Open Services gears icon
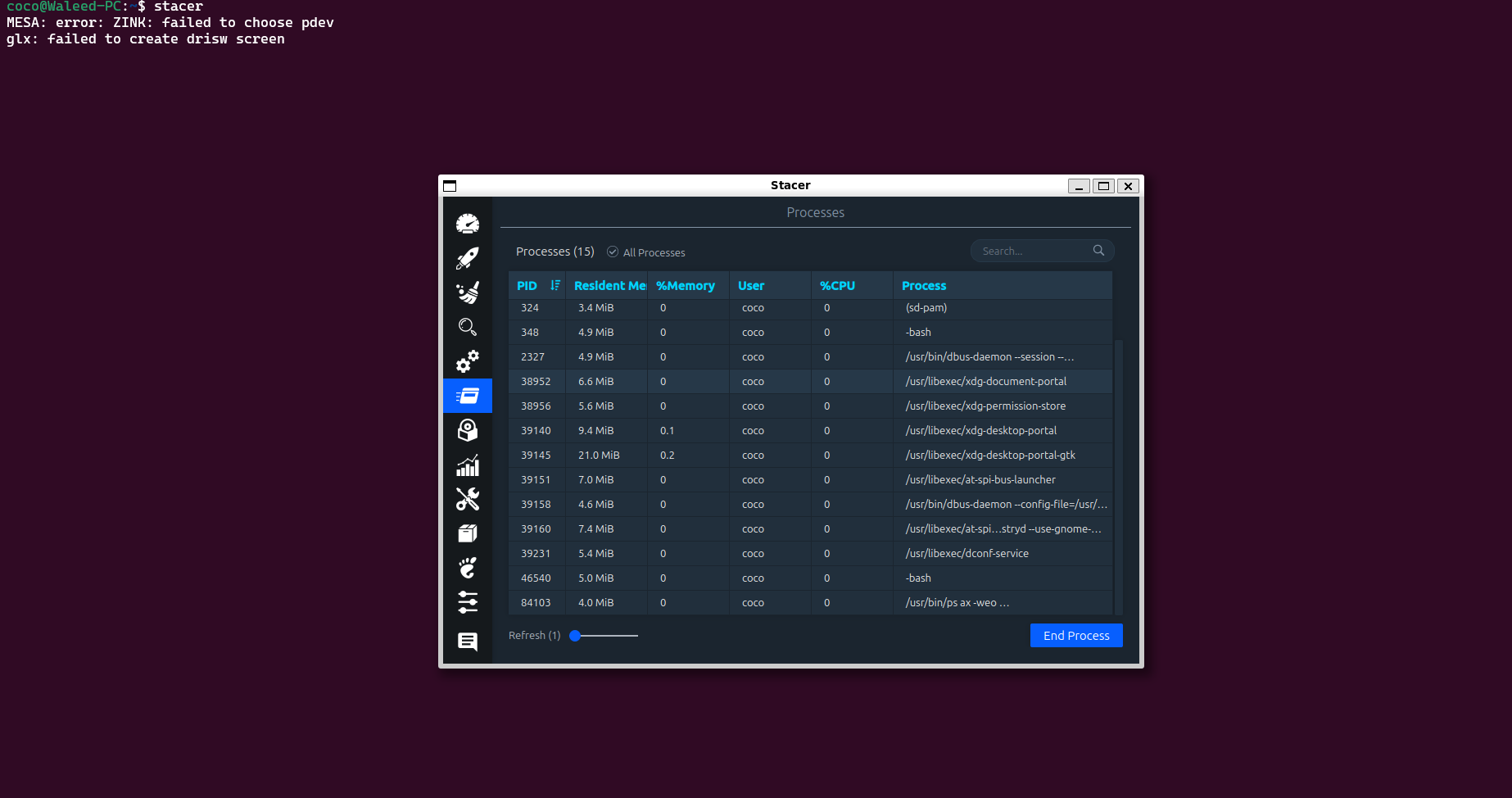 pos(468,361)
